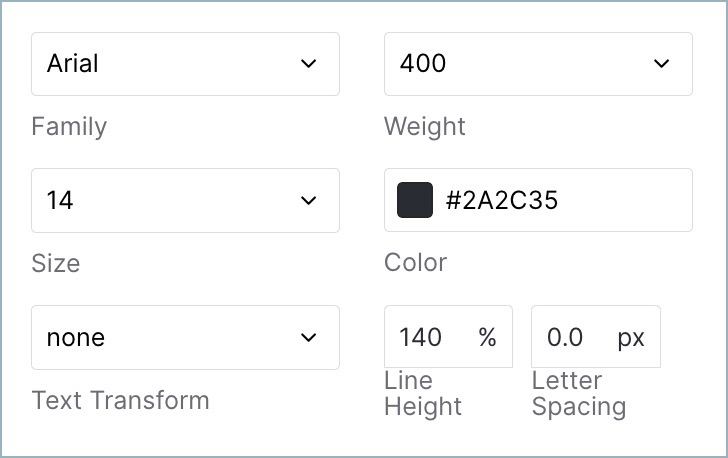Click the Text Transform label
The height and width of the screenshot is (458, 728).
(x=120, y=400)
